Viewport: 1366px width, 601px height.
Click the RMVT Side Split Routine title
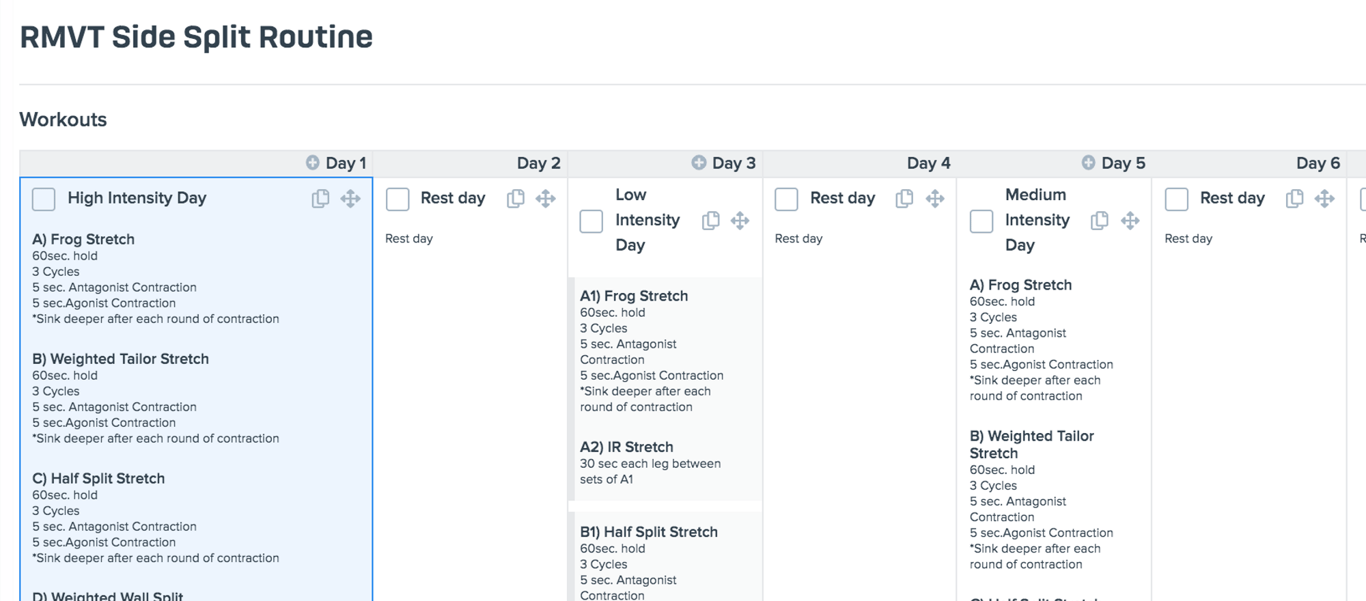[x=196, y=37]
